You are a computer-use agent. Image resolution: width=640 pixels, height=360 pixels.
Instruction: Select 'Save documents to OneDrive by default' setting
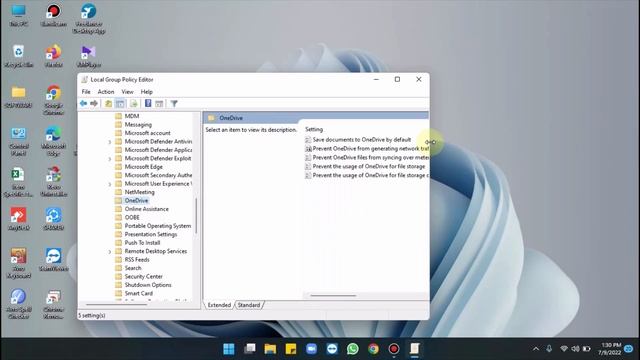pos(358,140)
